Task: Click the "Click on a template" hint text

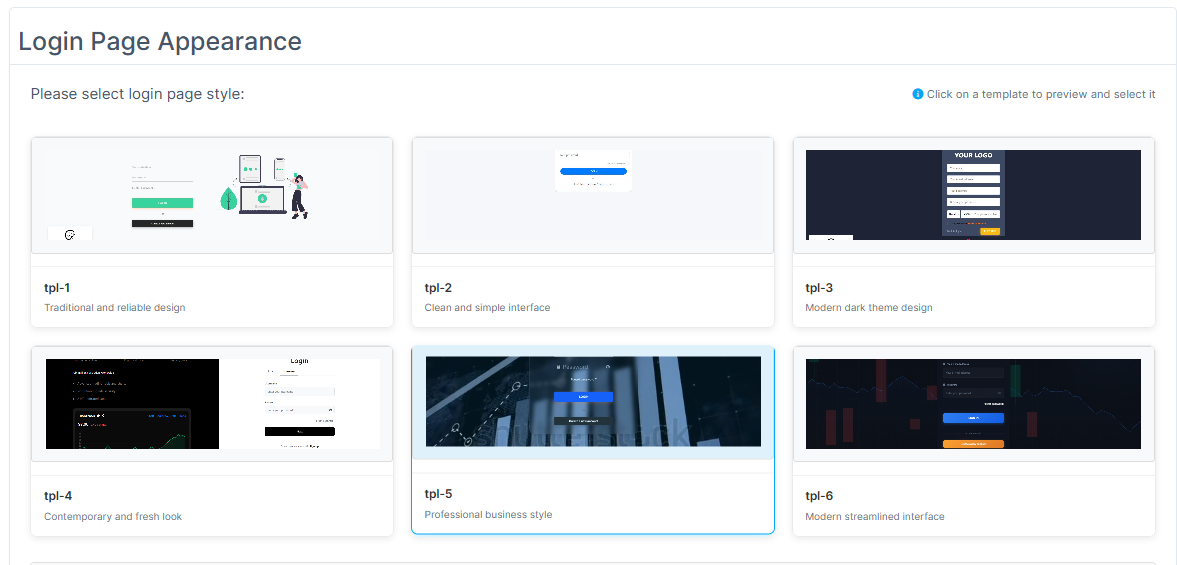Action: pyautogui.click(x=1040, y=94)
